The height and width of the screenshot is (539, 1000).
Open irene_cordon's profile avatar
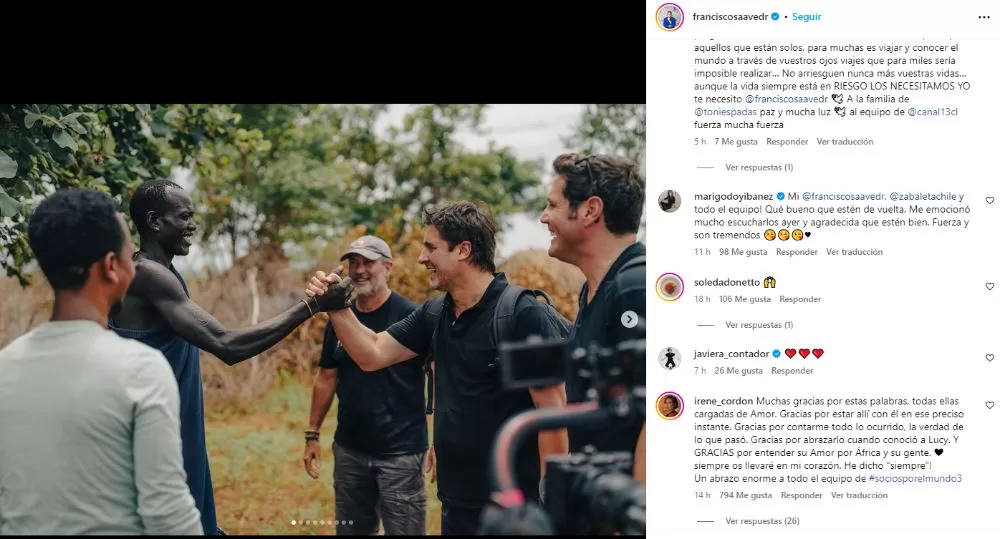click(x=670, y=405)
